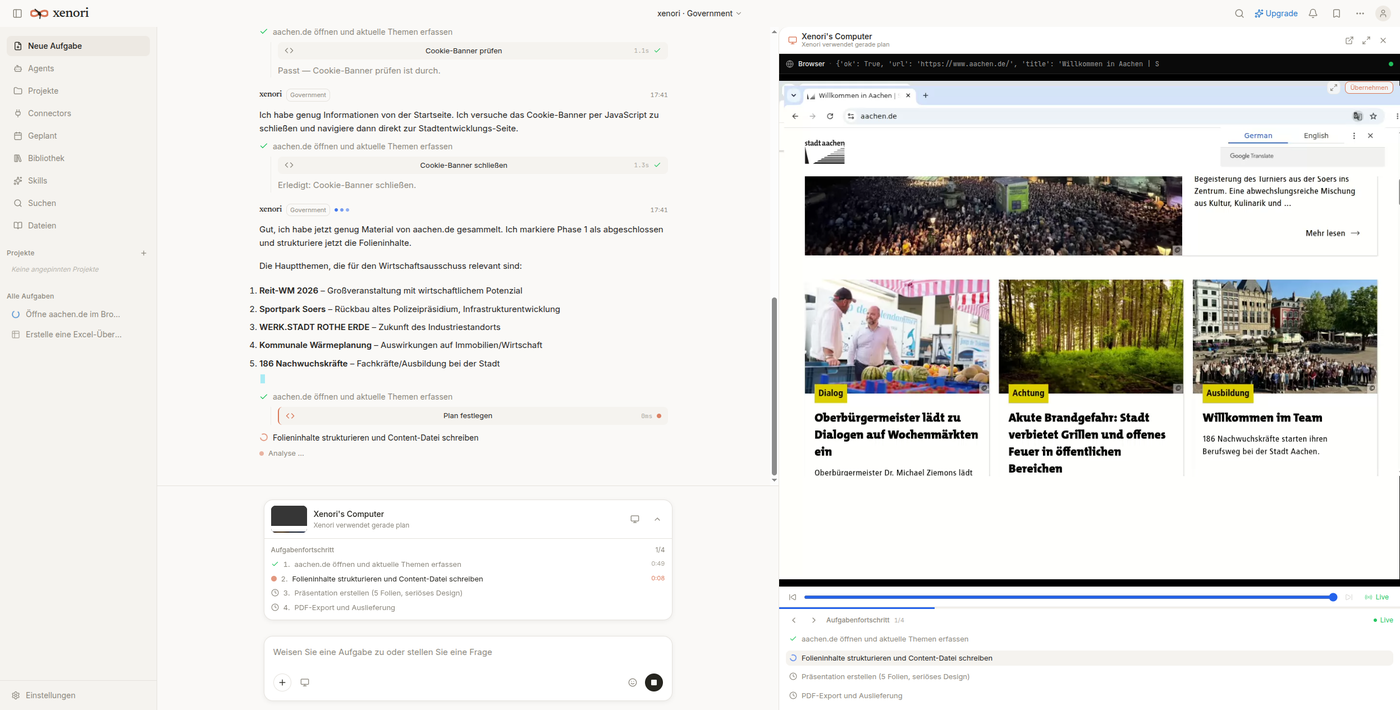Jump to start of the session timeline

(x=792, y=597)
